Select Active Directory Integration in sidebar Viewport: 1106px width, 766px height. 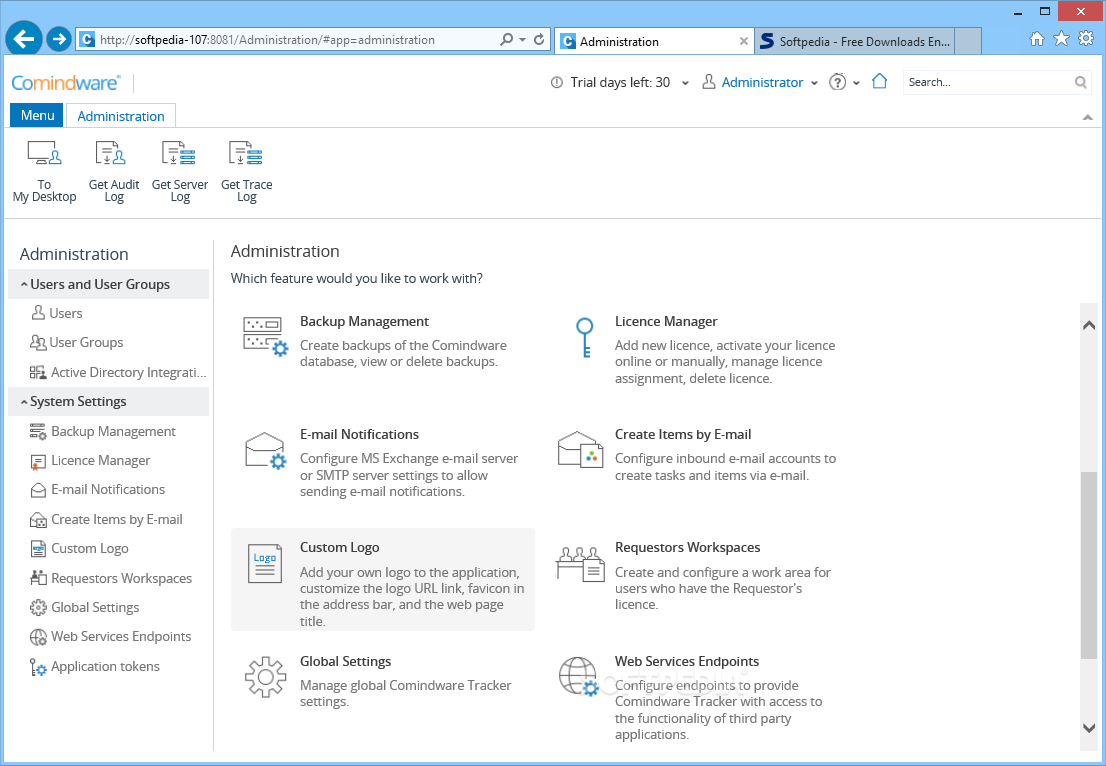(128, 372)
